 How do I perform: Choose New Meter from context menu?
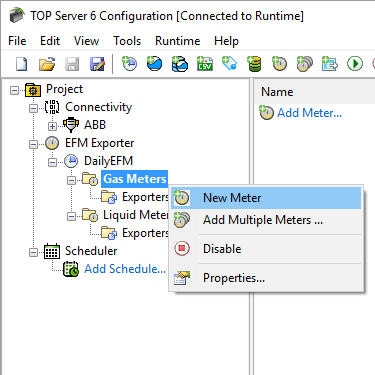[266, 198]
